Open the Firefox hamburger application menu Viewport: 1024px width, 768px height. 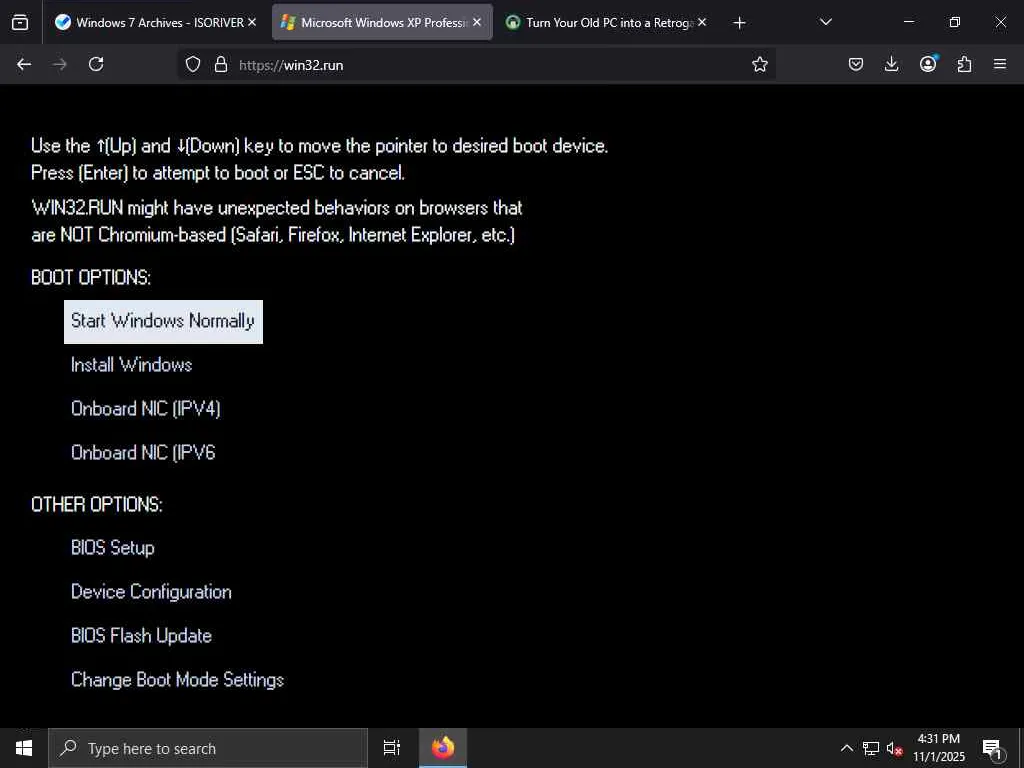(x=1000, y=64)
